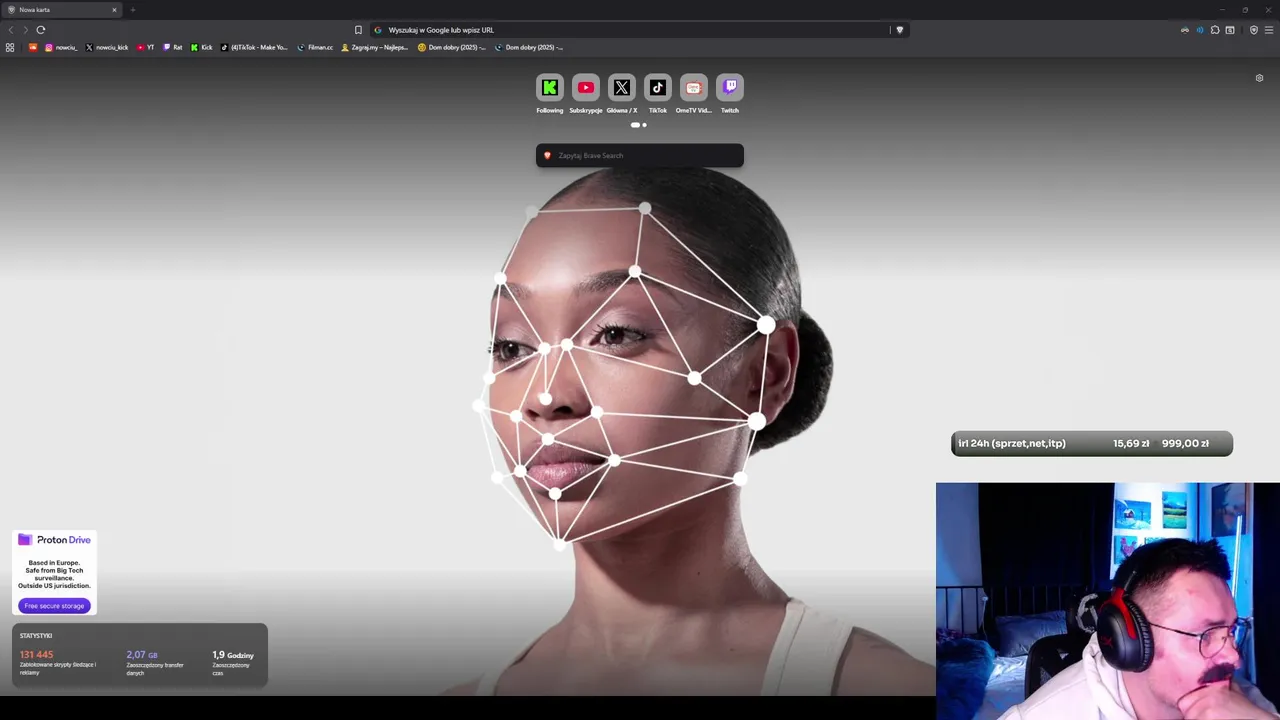Select the Nowa karta tab
Viewport: 1280px width, 720px height.
point(60,10)
